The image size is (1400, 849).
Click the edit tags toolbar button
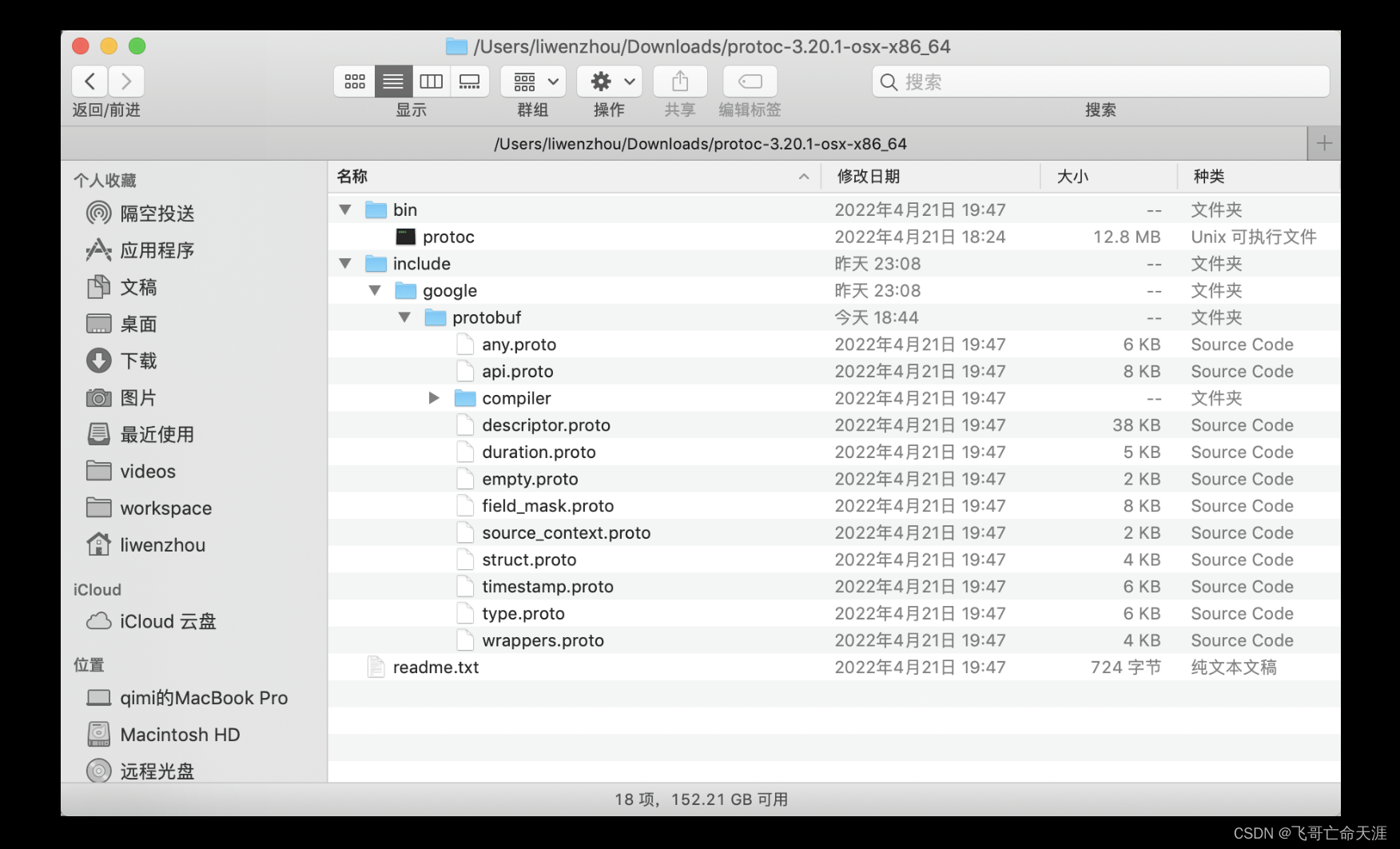coord(750,82)
